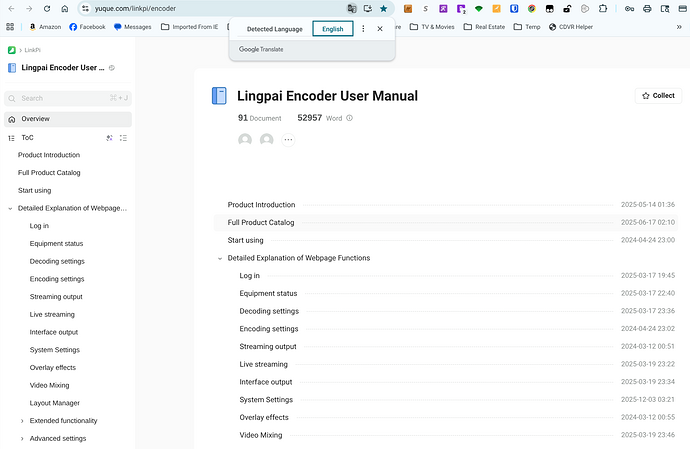
Task: Click the address bar URL yuque.com/linkpi/encoder
Action: tap(135, 8)
